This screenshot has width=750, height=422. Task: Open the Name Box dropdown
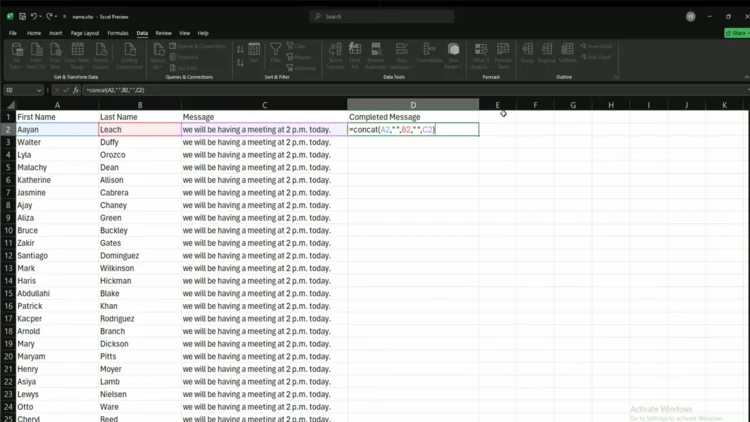[x=39, y=90]
